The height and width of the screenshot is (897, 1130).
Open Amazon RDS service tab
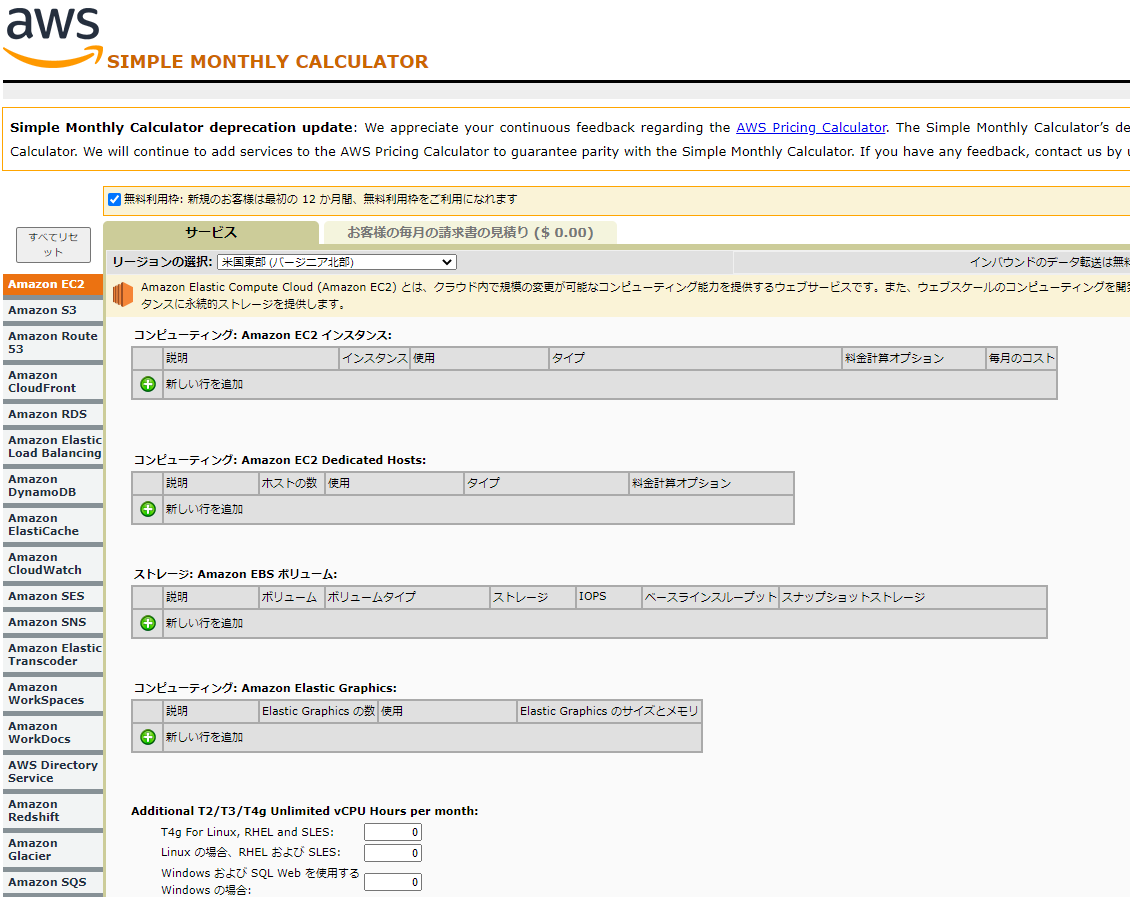pos(53,414)
